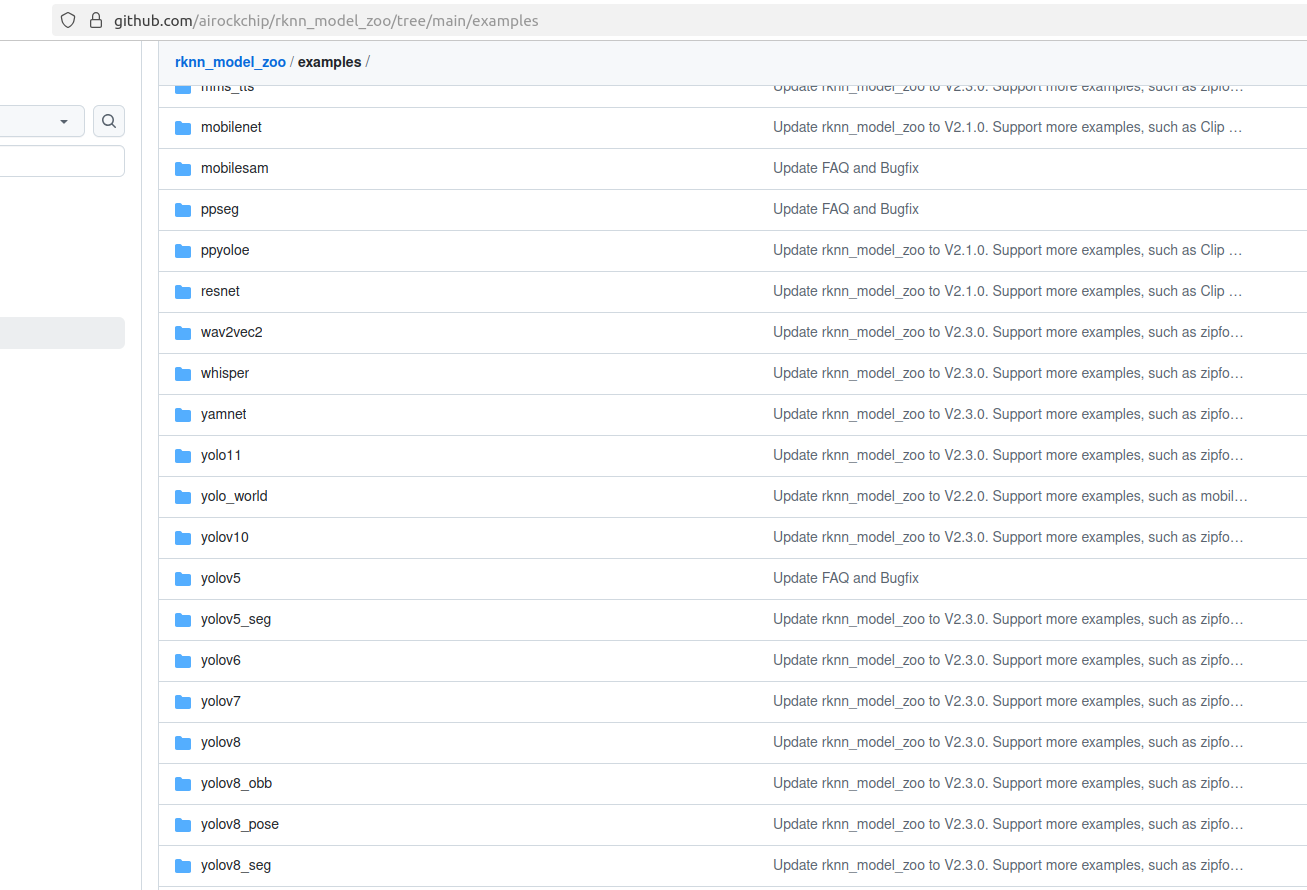Open yolov5's 'Update FAQ and Bugfix' commit
1307x890 pixels.
[x=846, y=578]
